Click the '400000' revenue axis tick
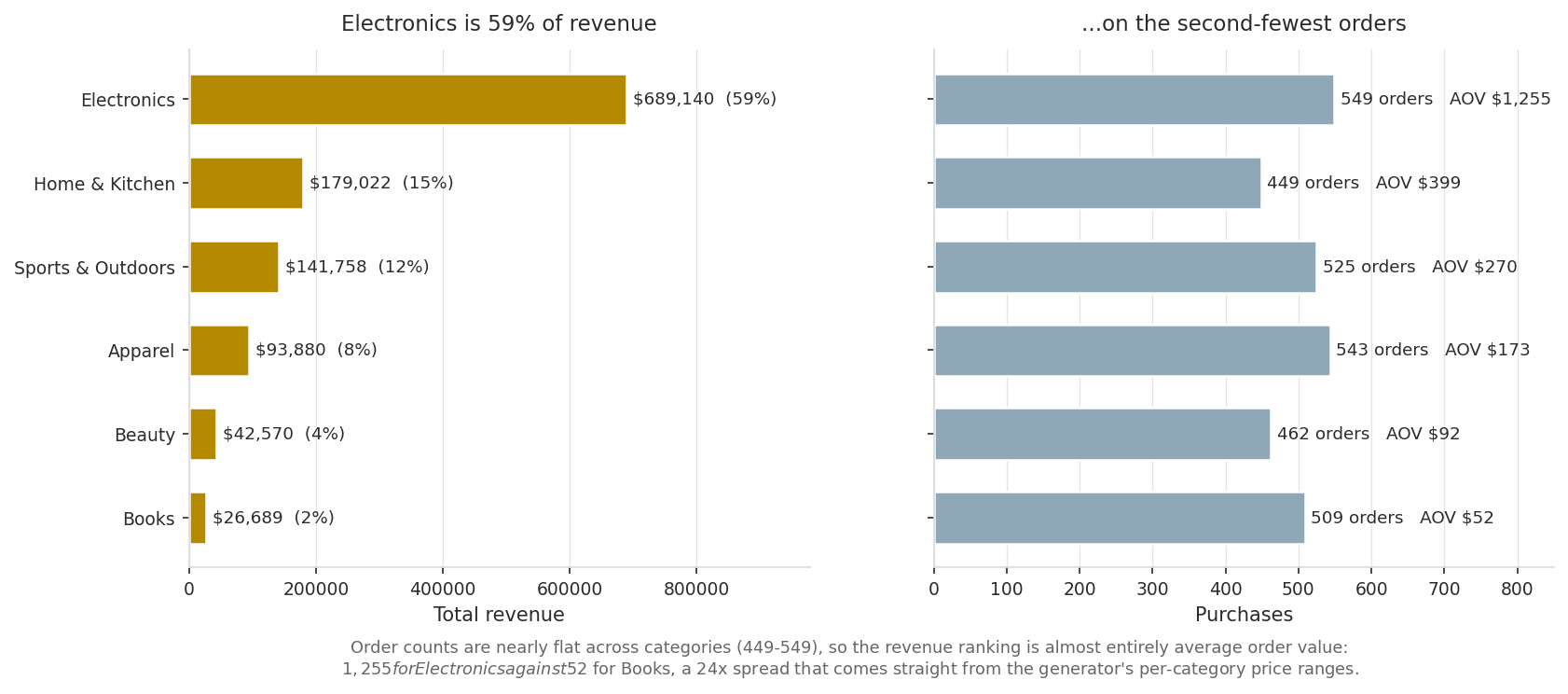The height and width of the screenshot is (694, 1568). point(443,590)
